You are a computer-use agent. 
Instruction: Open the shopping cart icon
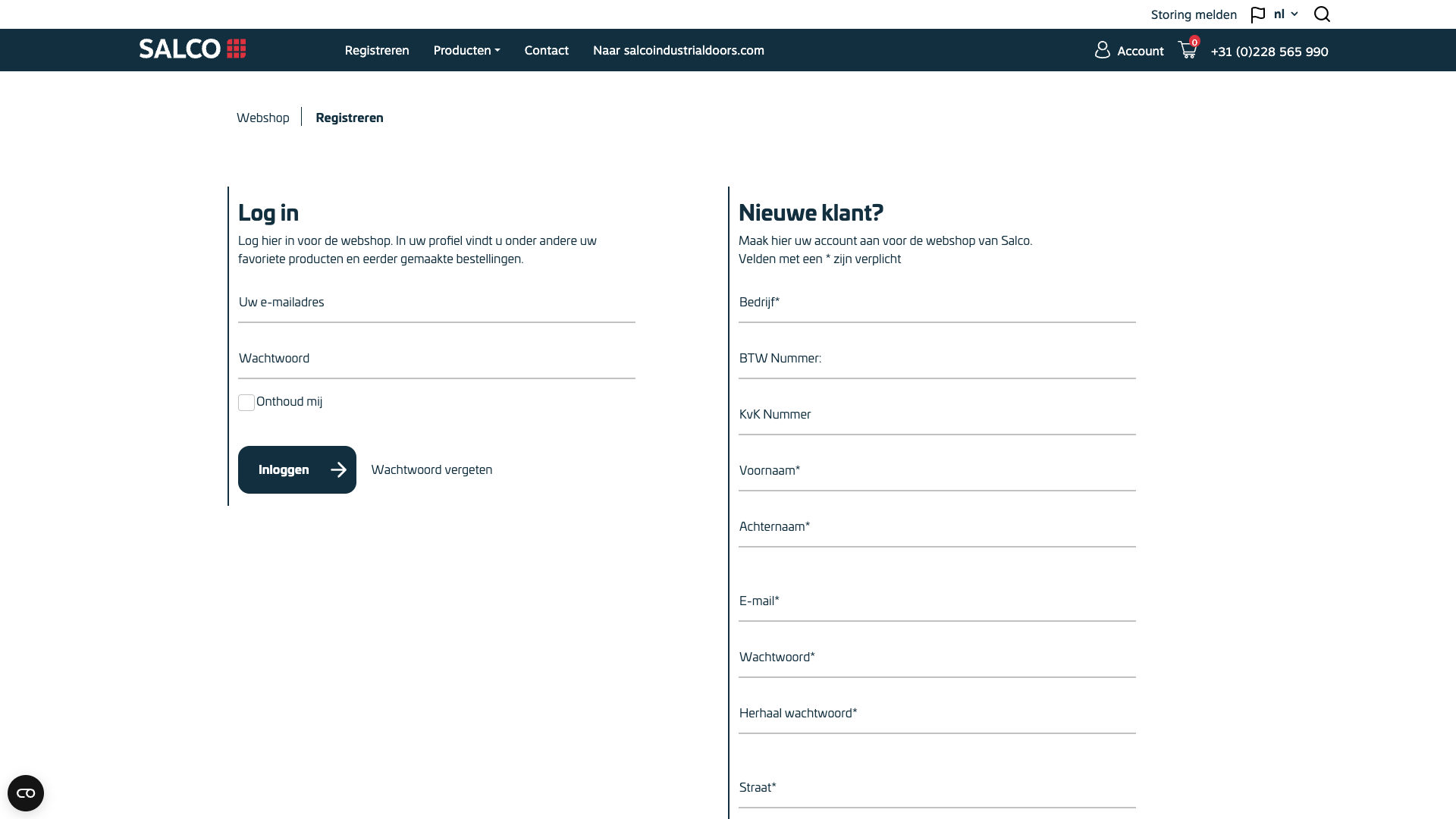click(1188, 50)
